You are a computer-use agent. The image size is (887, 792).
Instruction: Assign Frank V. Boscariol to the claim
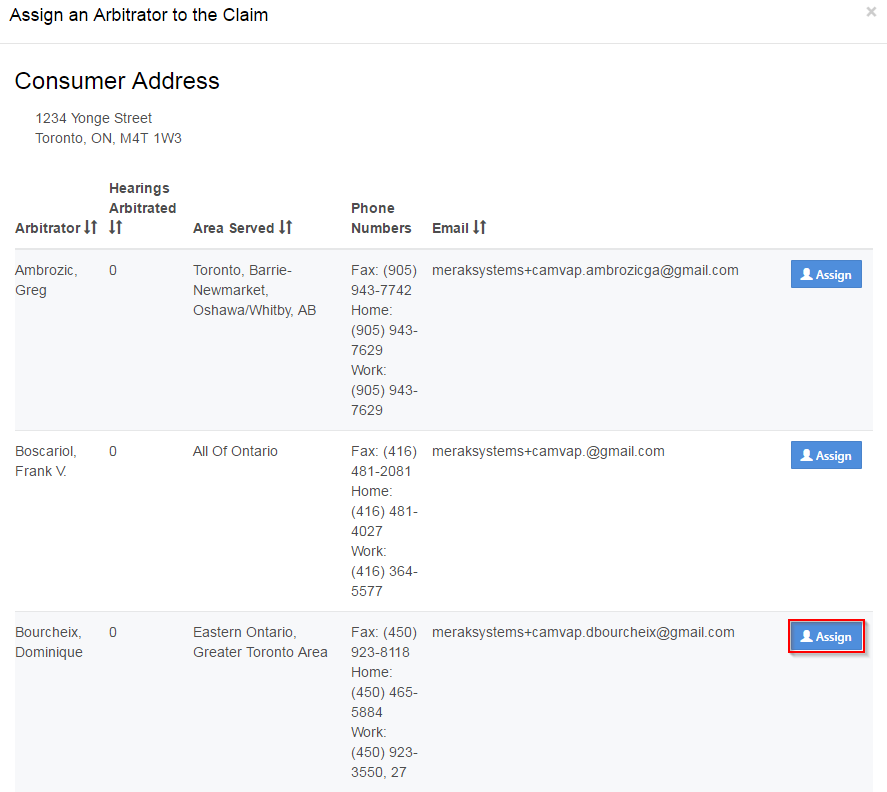click(x=825, y=456)
